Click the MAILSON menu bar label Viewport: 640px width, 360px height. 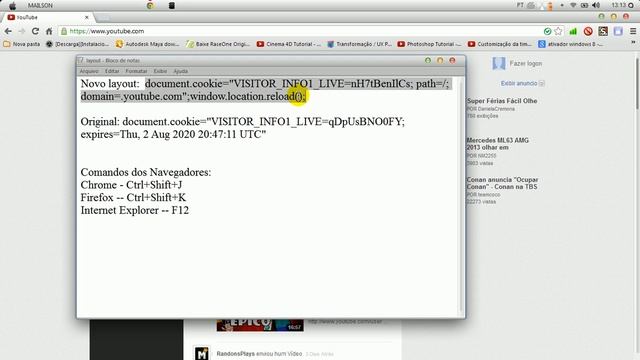[40, 6]
